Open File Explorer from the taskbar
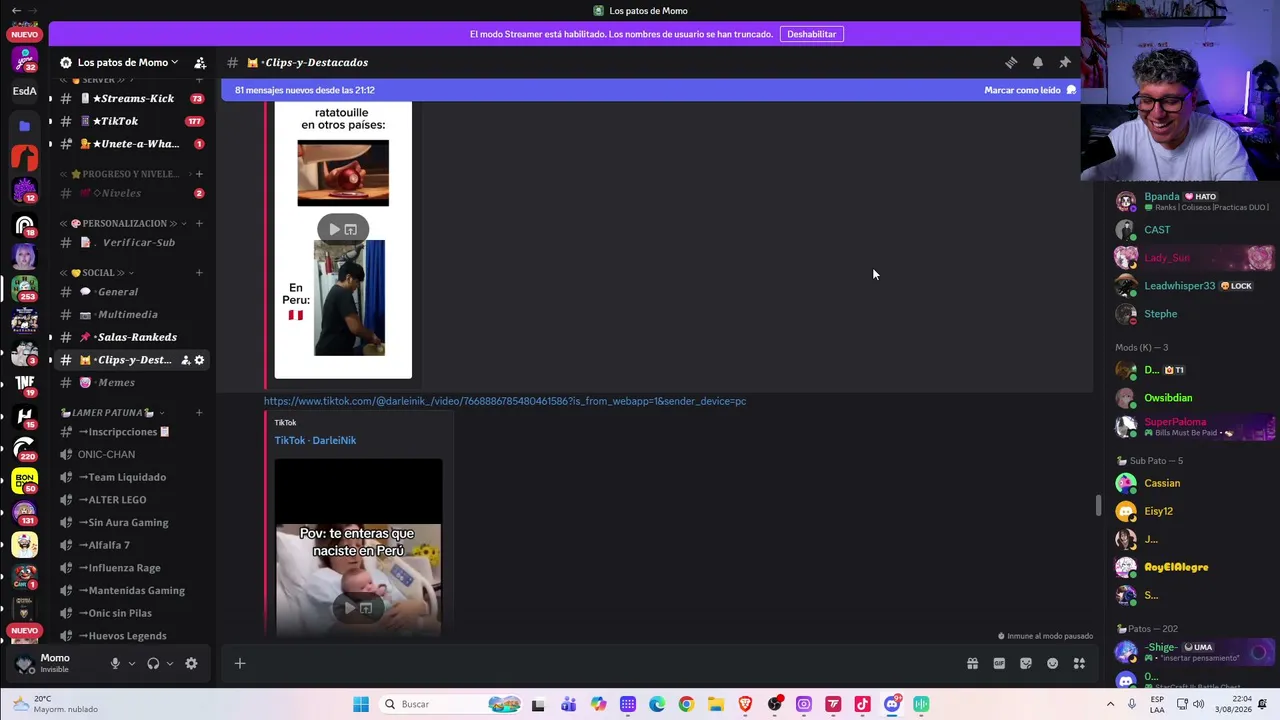This screenshot has width=1280, height=720. (x=716, y=704)
